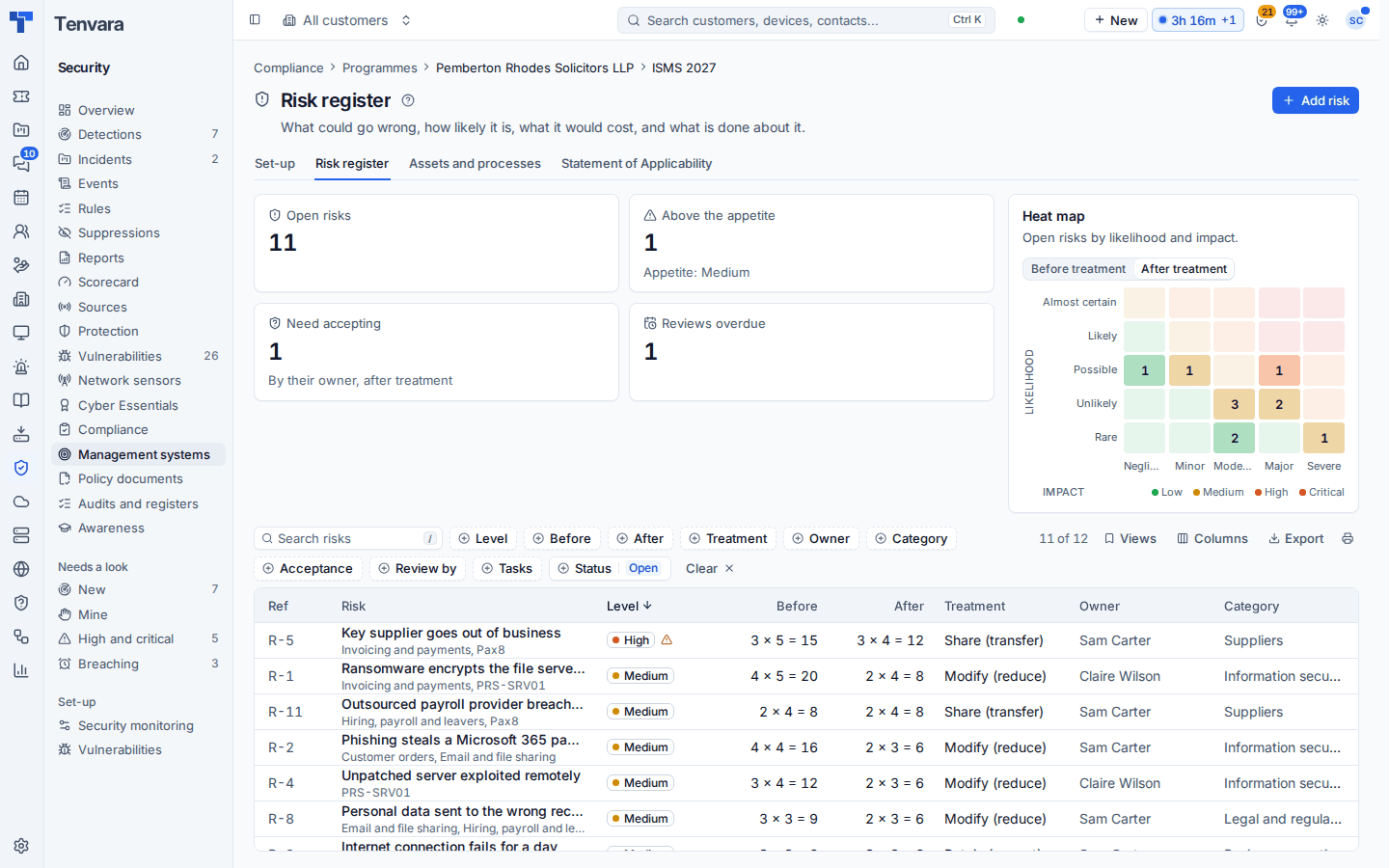Toggle the sidebar collapse icon
Image resolution: width=1389 pixels, height=868 pixels.
(255, 19)
